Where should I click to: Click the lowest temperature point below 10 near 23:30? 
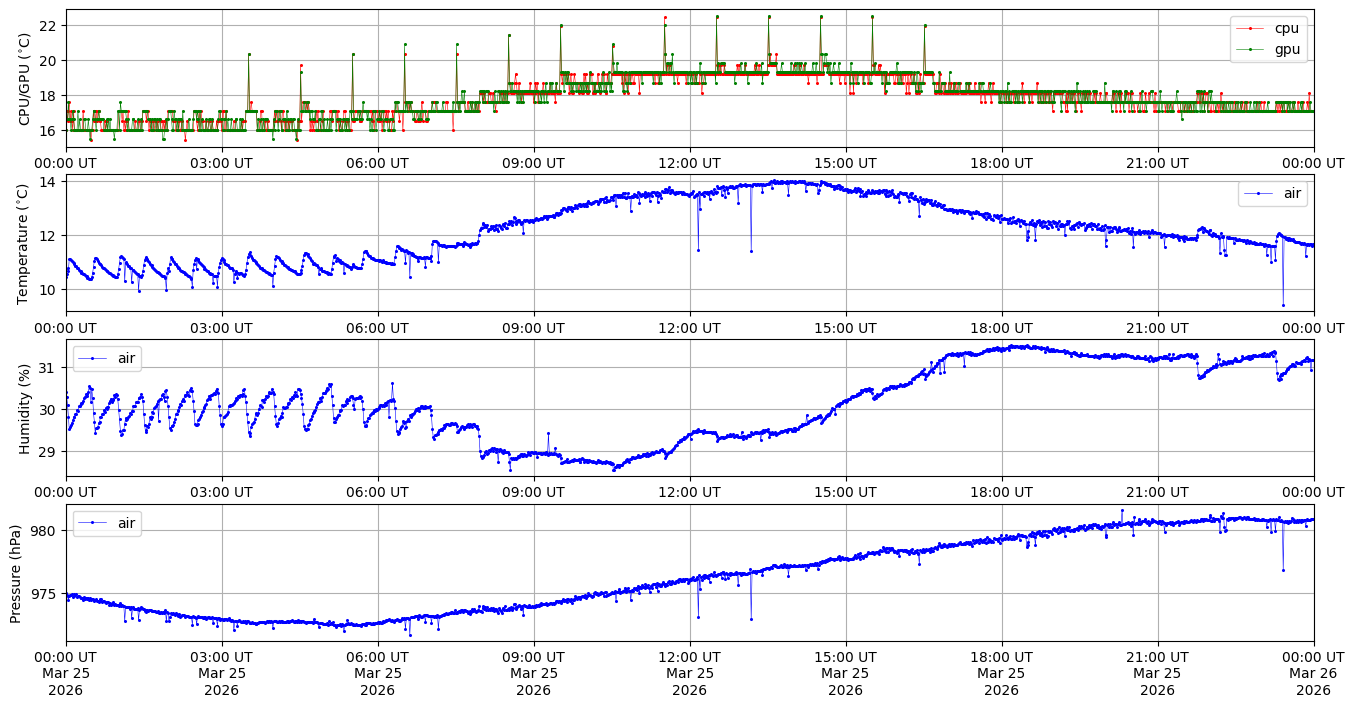1283,305
